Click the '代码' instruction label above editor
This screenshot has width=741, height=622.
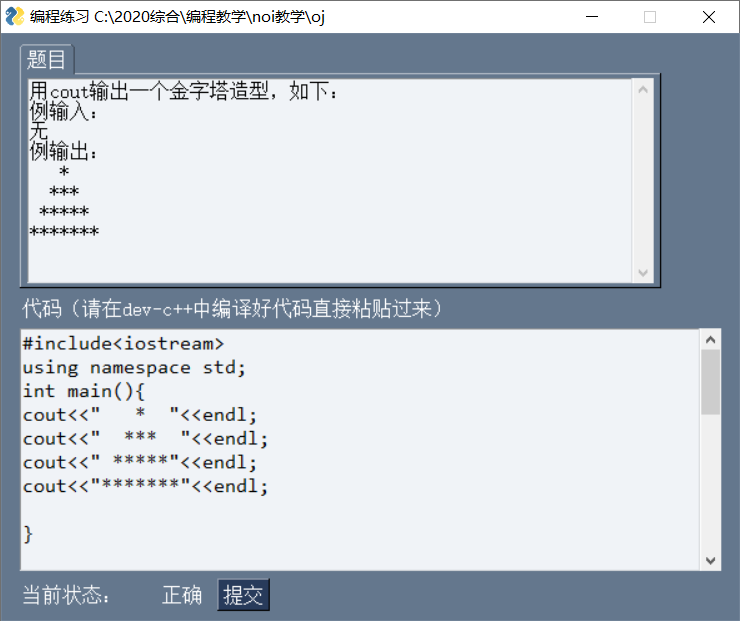[232, 309]
